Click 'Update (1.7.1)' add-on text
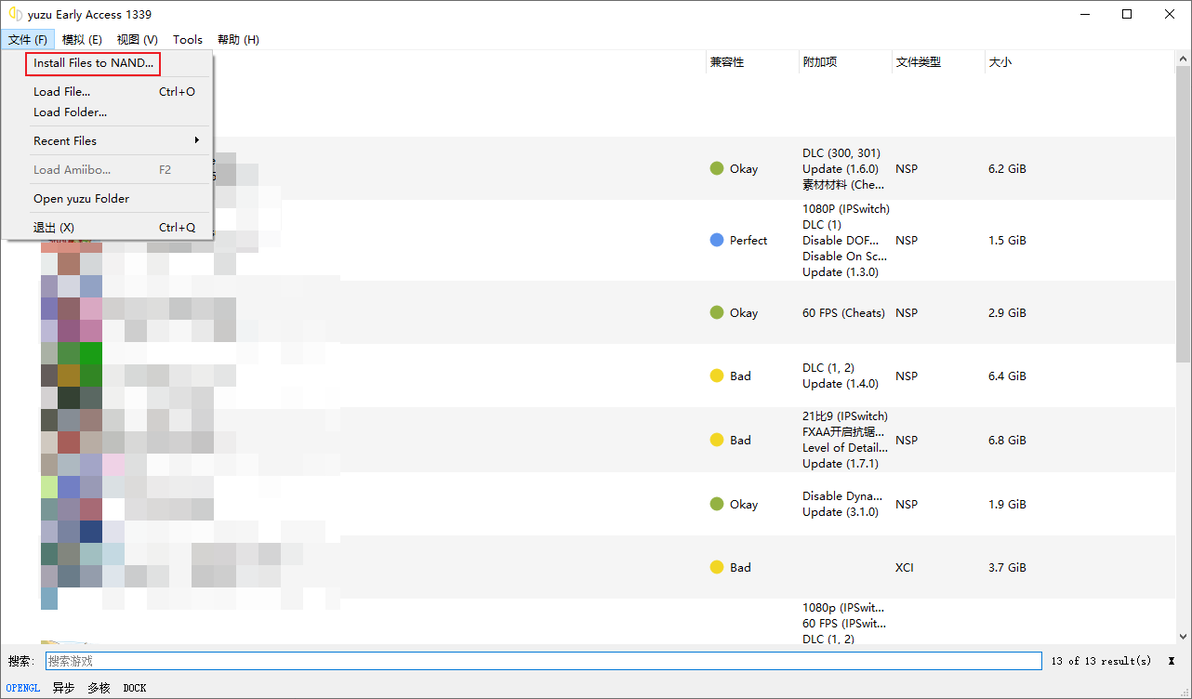The image size is (1192, 699). click(841, 463)
